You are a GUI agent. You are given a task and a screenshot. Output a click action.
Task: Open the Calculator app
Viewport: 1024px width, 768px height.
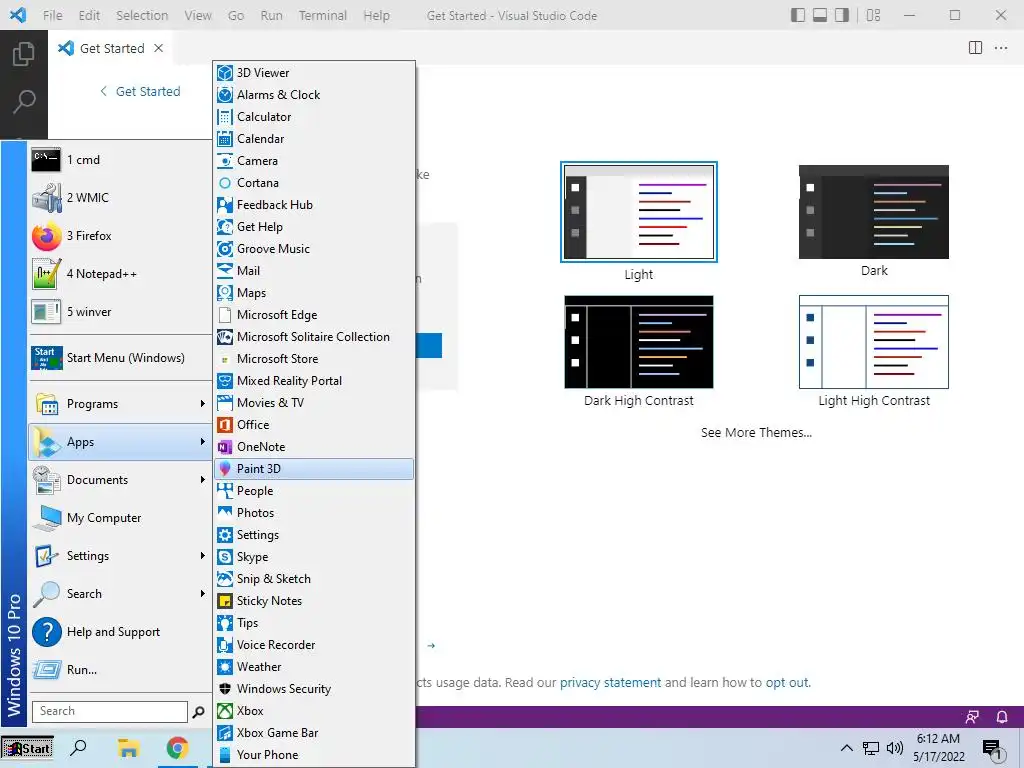(314, 117)
